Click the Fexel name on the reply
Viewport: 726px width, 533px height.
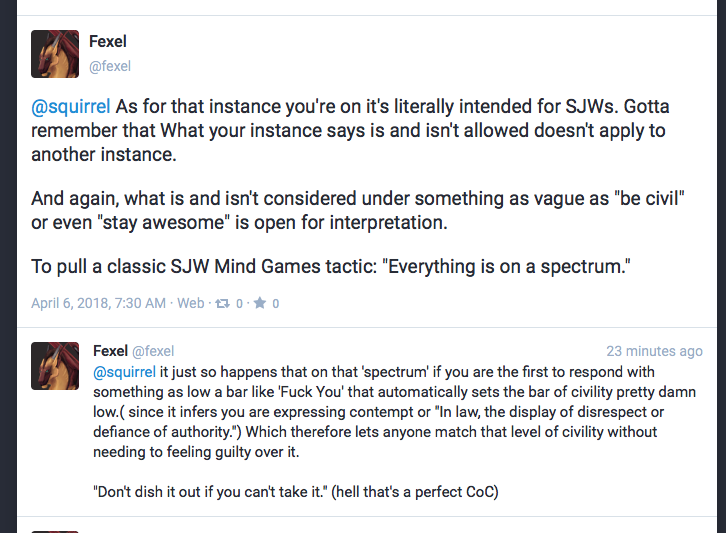[x=110, y=351]
